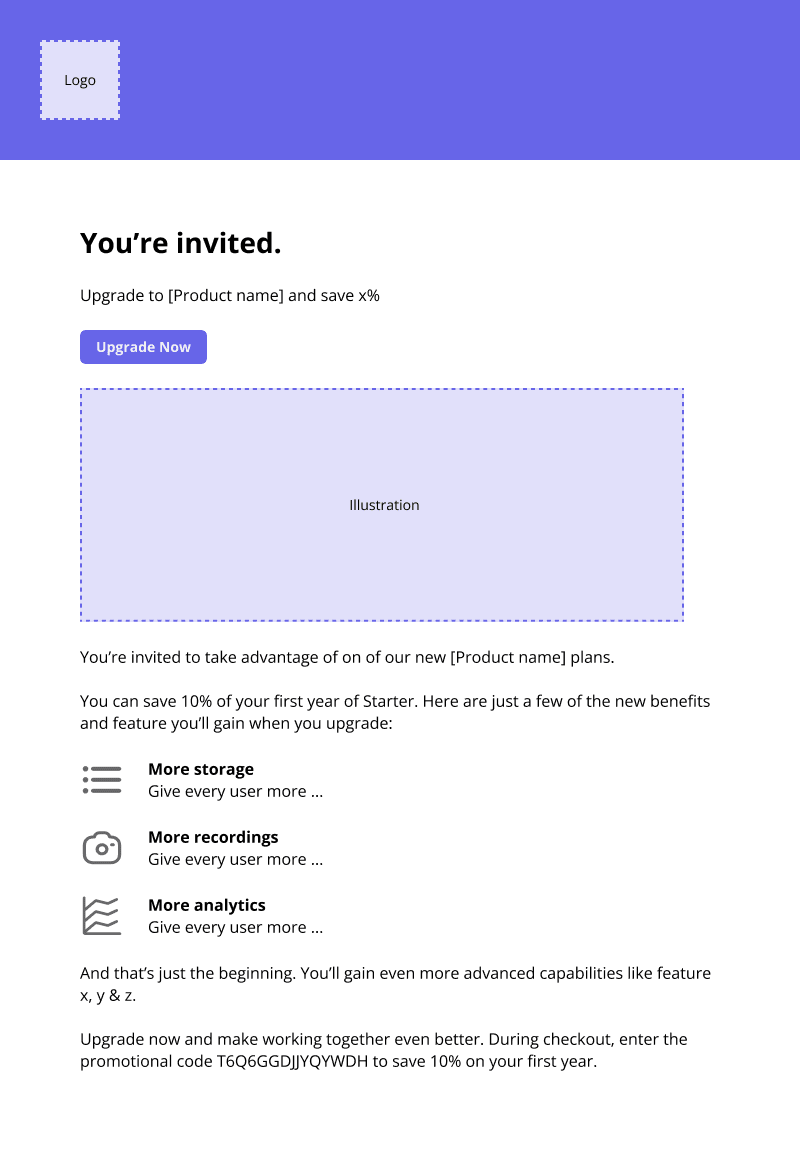Click the dashed border of the Logo box
The image size is (800, 1152).
click(80, 41)
